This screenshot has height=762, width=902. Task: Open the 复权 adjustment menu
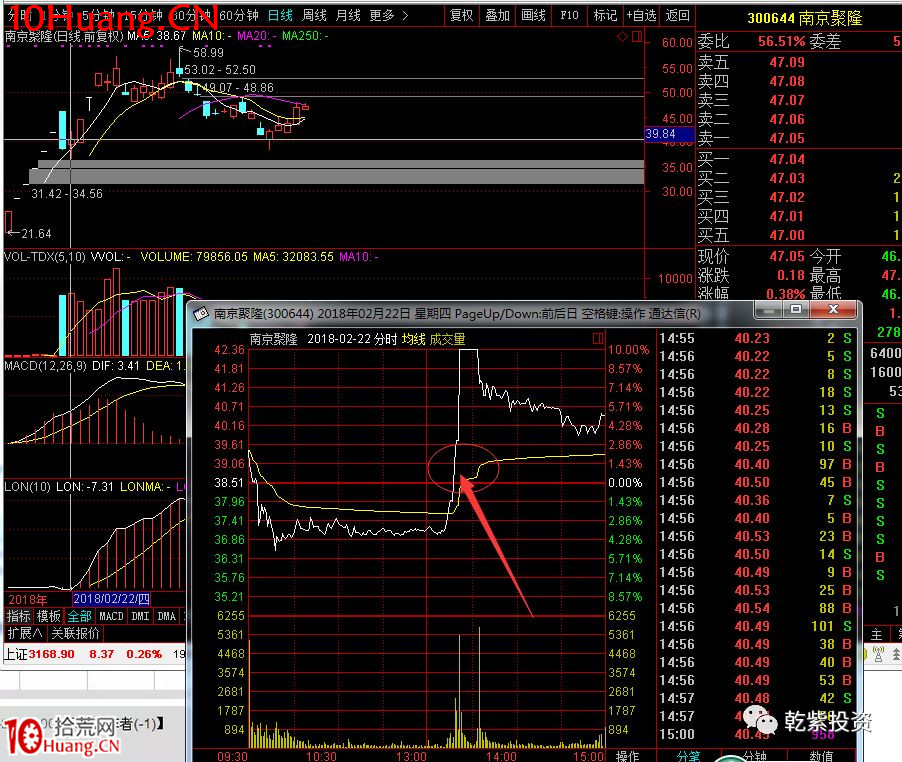[x=461, y=16]
